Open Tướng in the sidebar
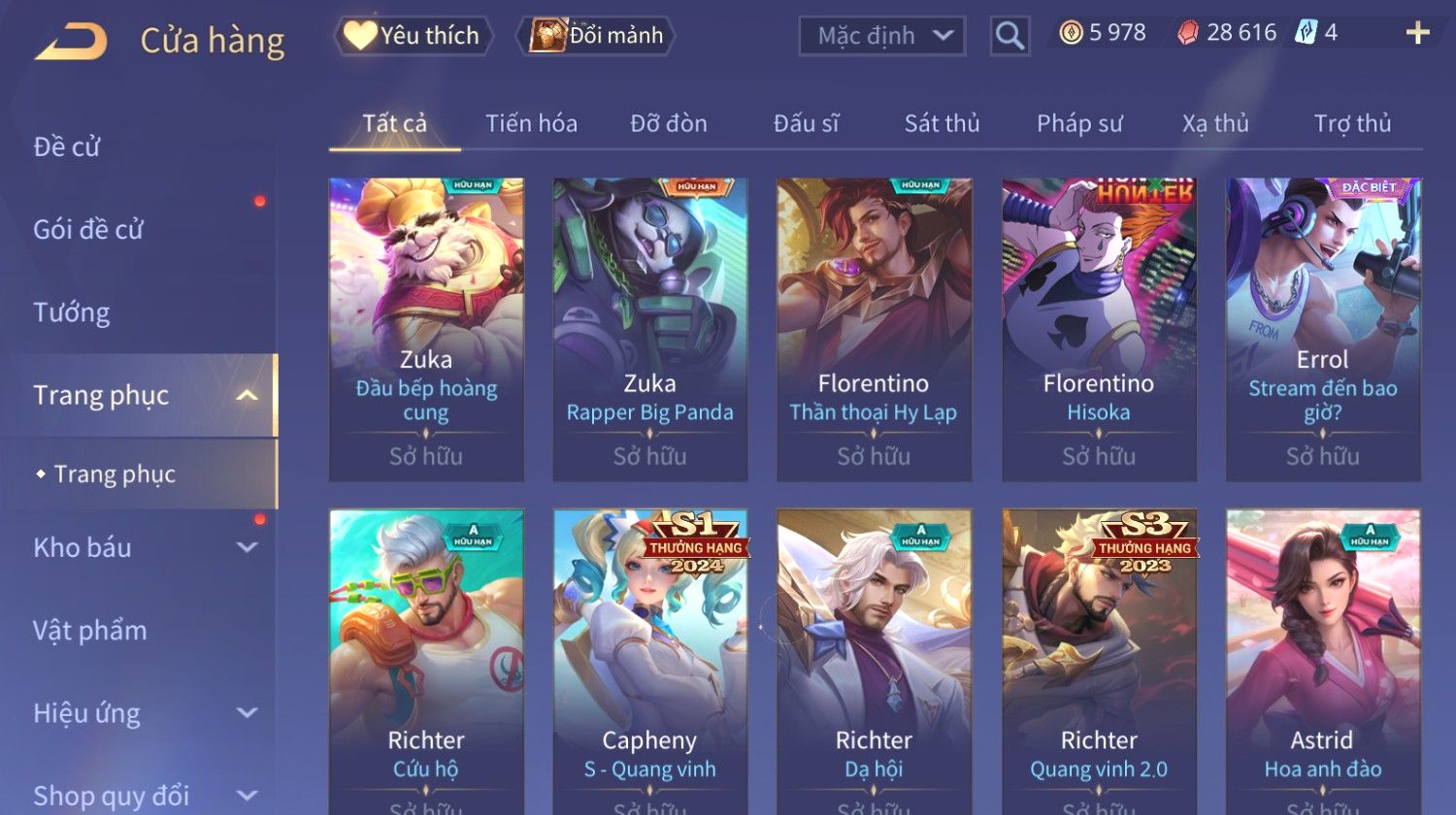 72,312
